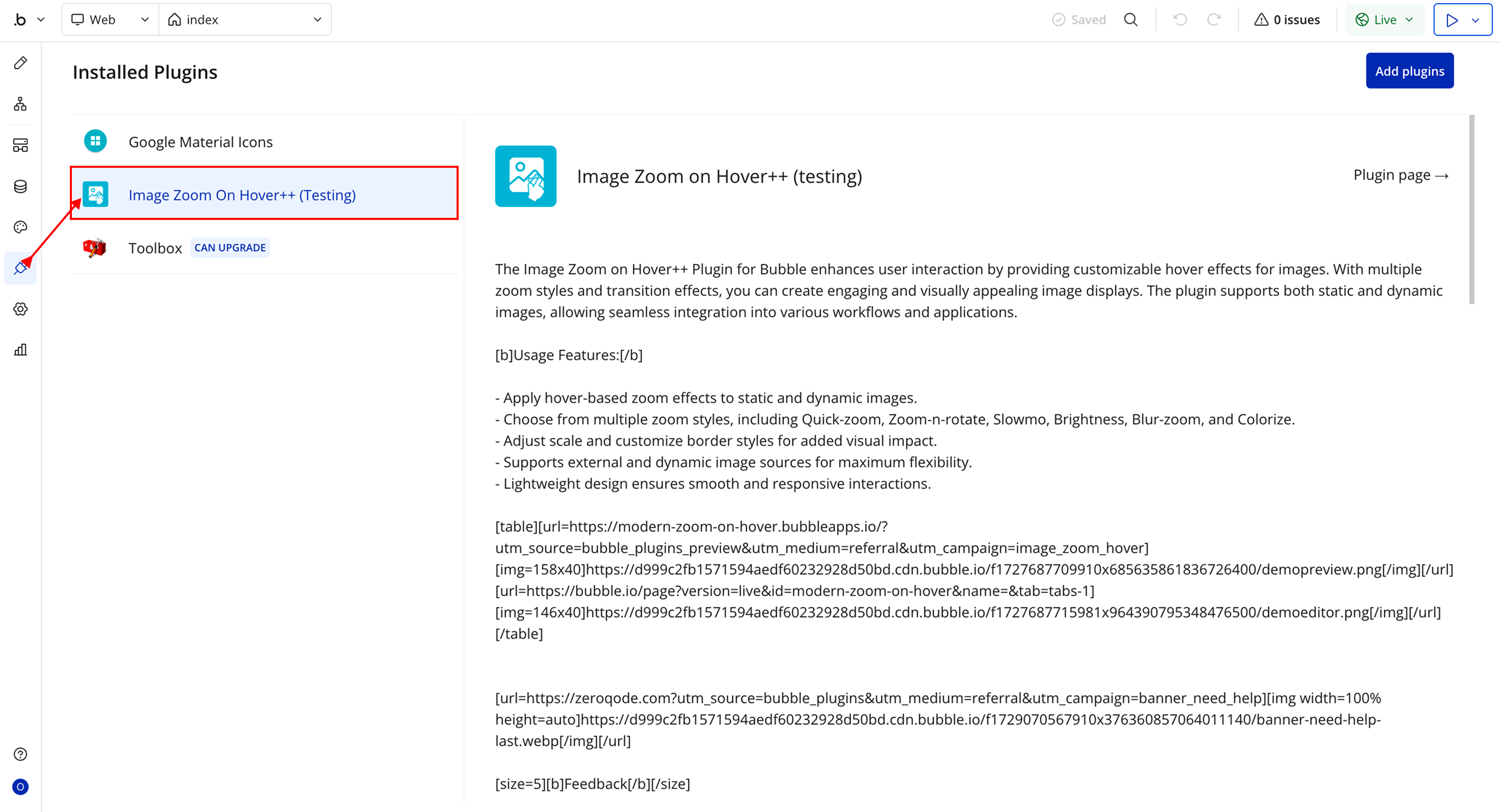
Task: Select Google Material Icons plugin
Action: pos(201,142)
